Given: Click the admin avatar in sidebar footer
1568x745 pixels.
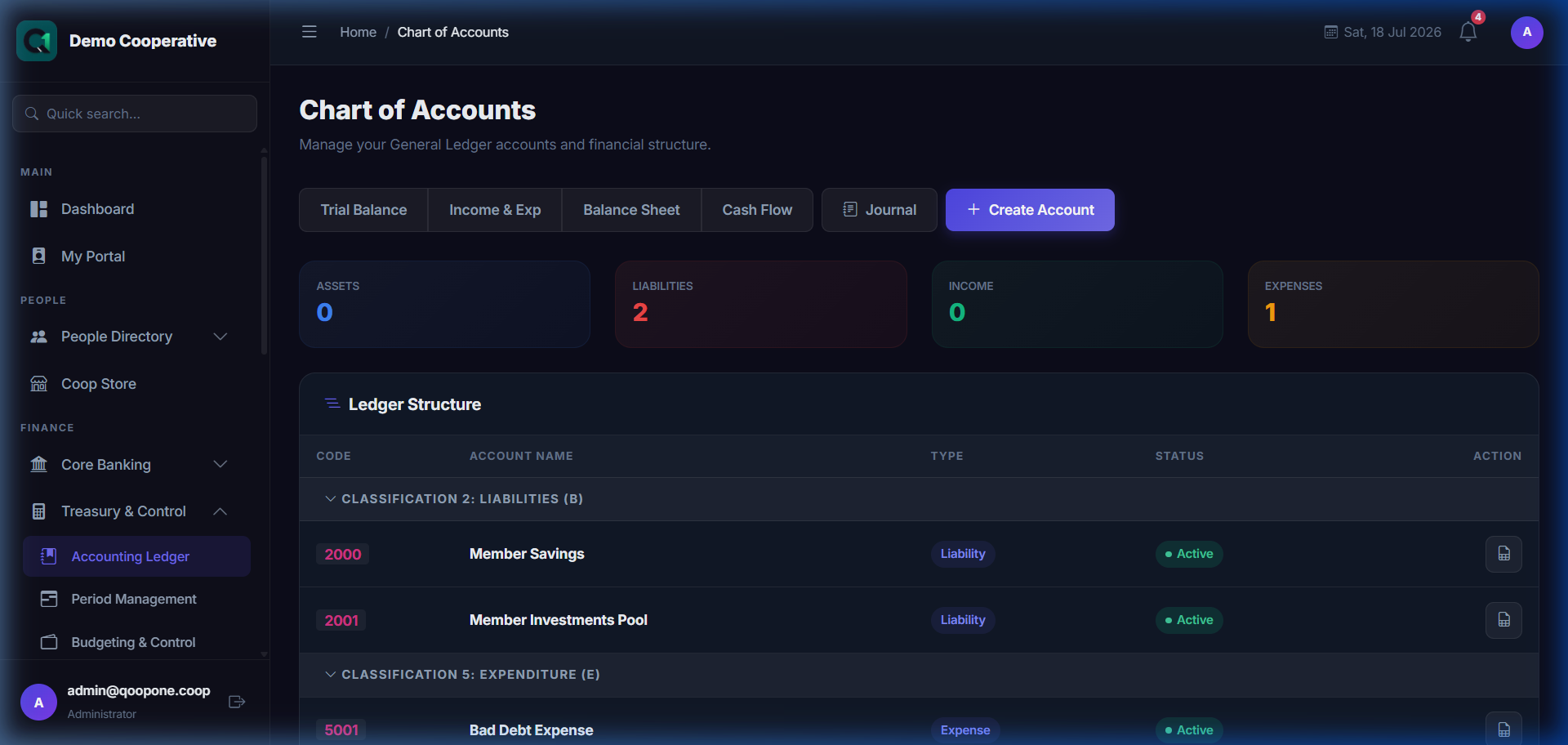Looking at the screenshot, I should click(38, 703).
